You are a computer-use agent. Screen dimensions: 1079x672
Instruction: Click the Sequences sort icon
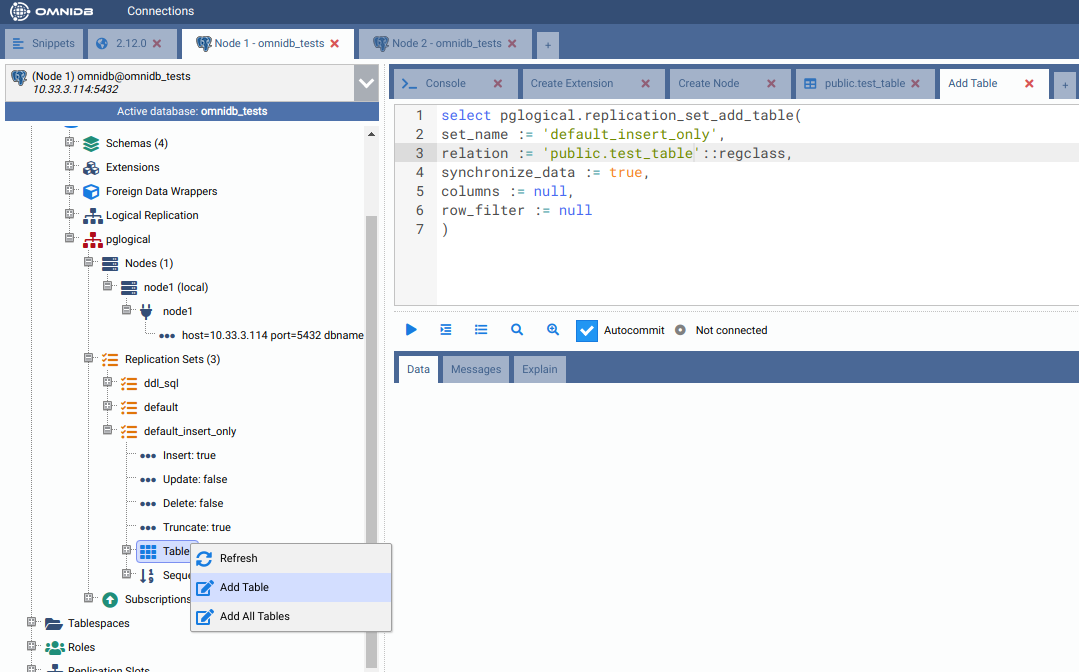point(147,576)
